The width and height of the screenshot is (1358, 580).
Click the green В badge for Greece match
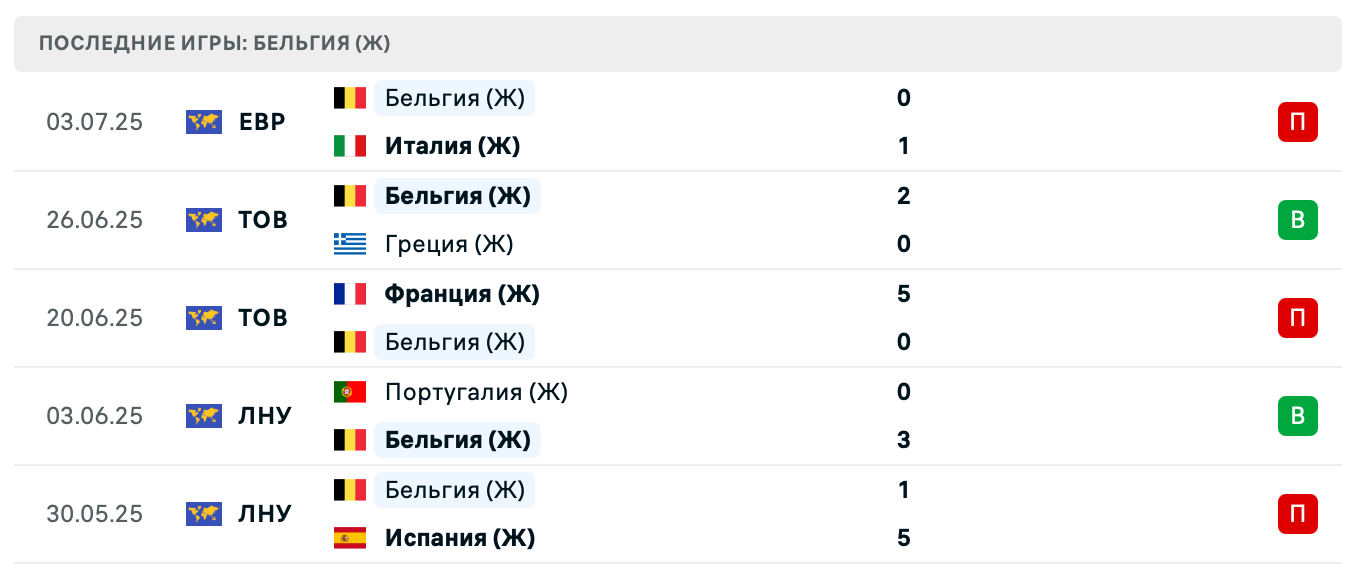(1297, 220)
